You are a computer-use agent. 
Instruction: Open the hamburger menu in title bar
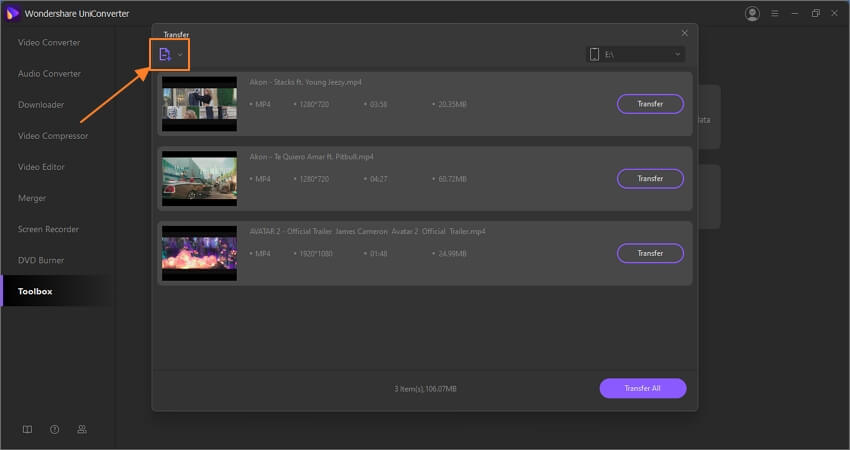point(775,14)
